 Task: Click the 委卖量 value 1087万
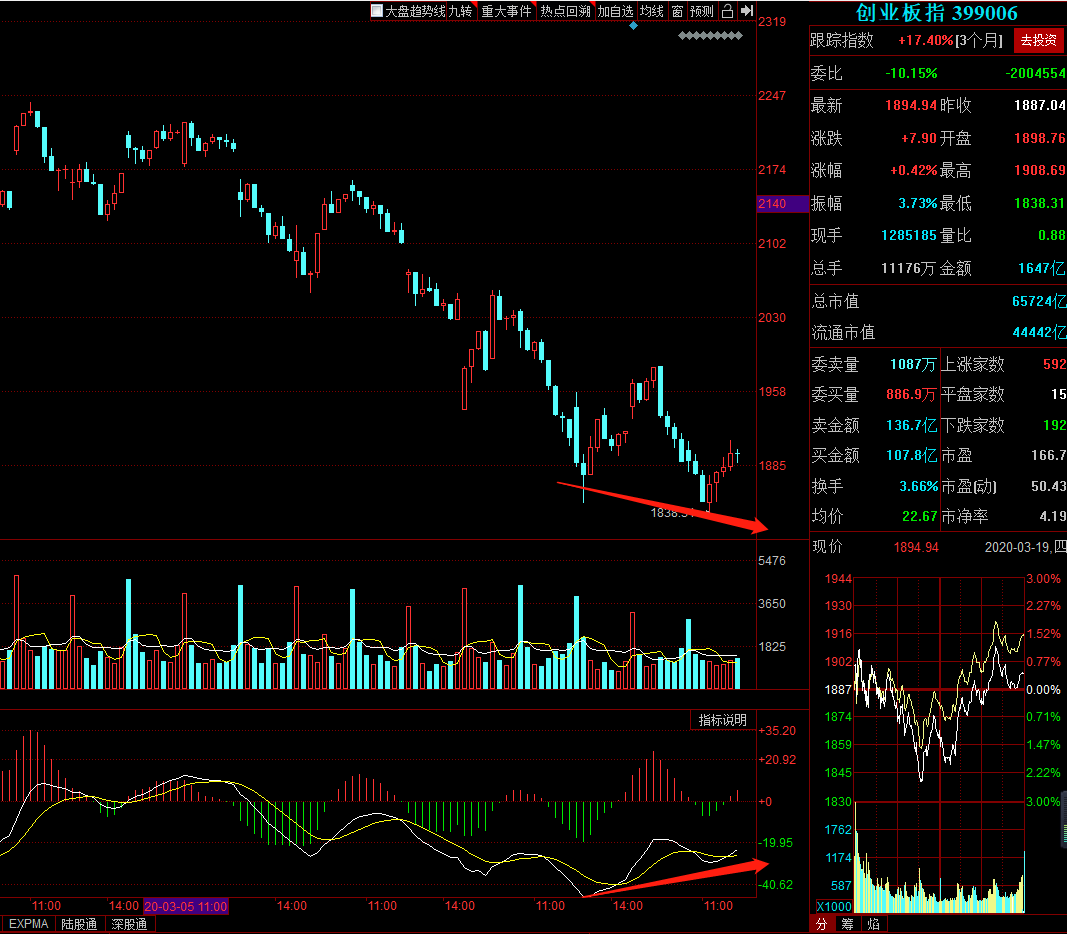click(x=913, y=364)
